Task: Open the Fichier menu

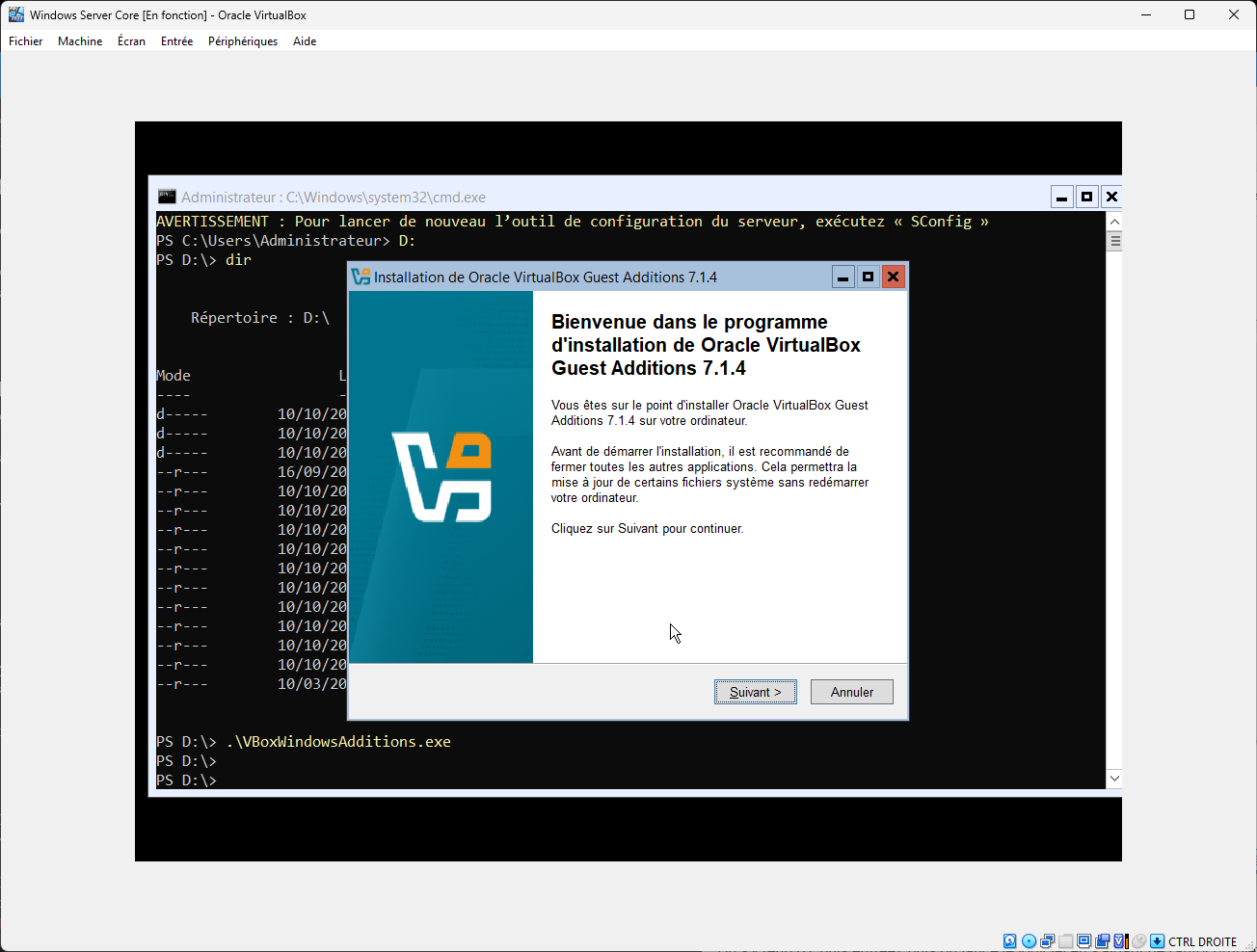Action: click(26, 41)
